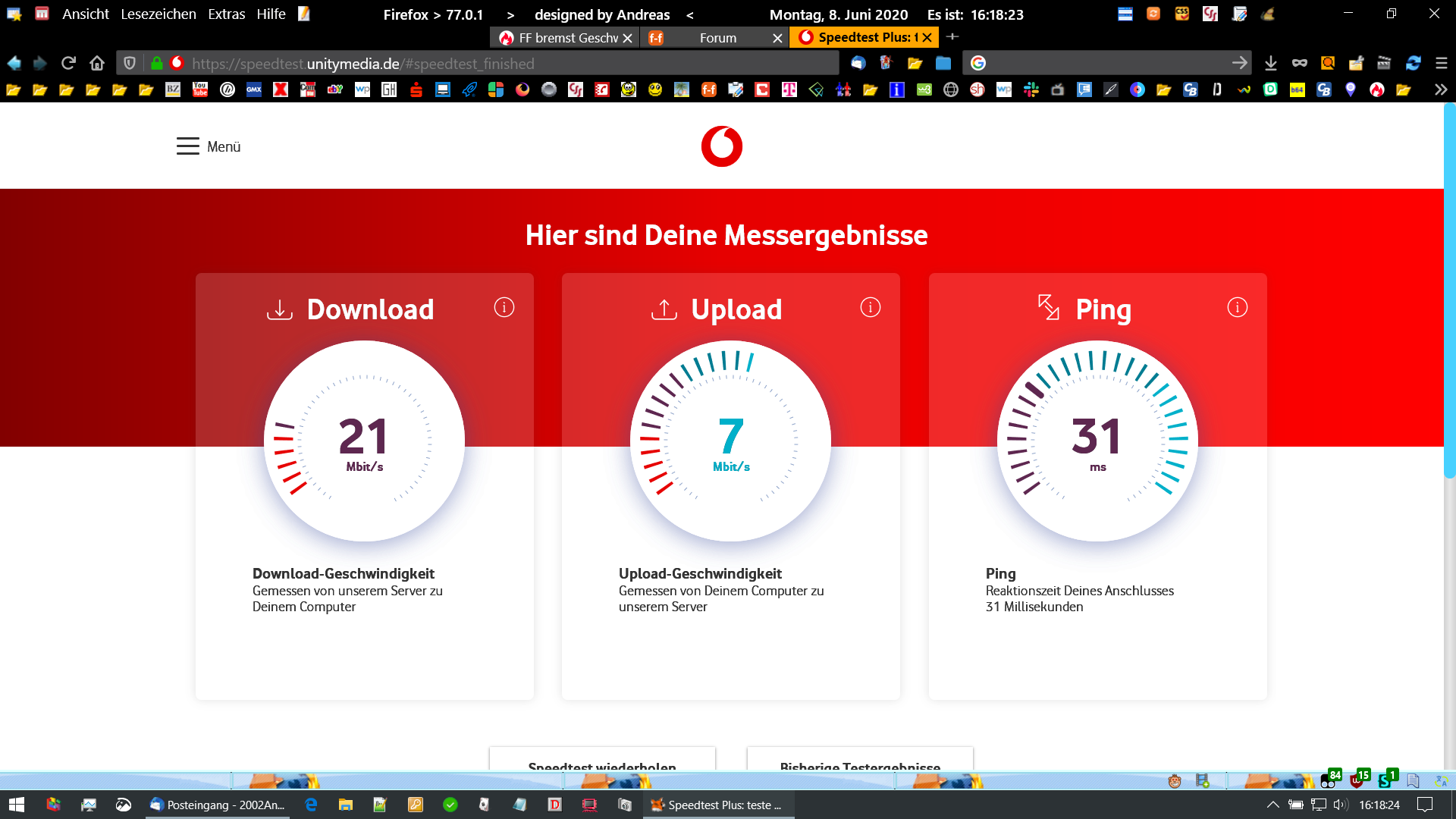Open the Lesezeichen menu
The image size is (1456, 819).
[158, 14]
